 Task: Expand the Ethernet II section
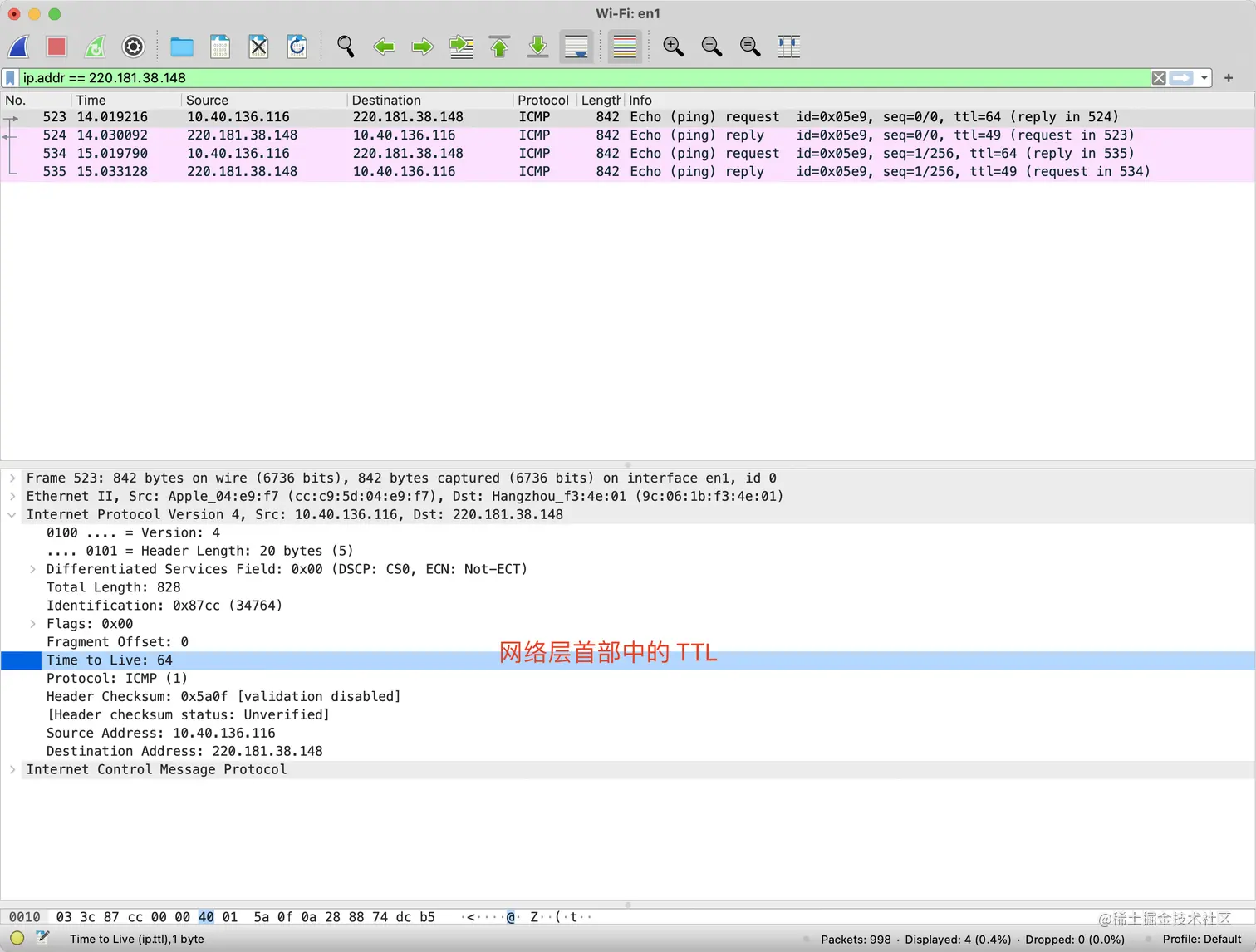click(x=12, y=497)
